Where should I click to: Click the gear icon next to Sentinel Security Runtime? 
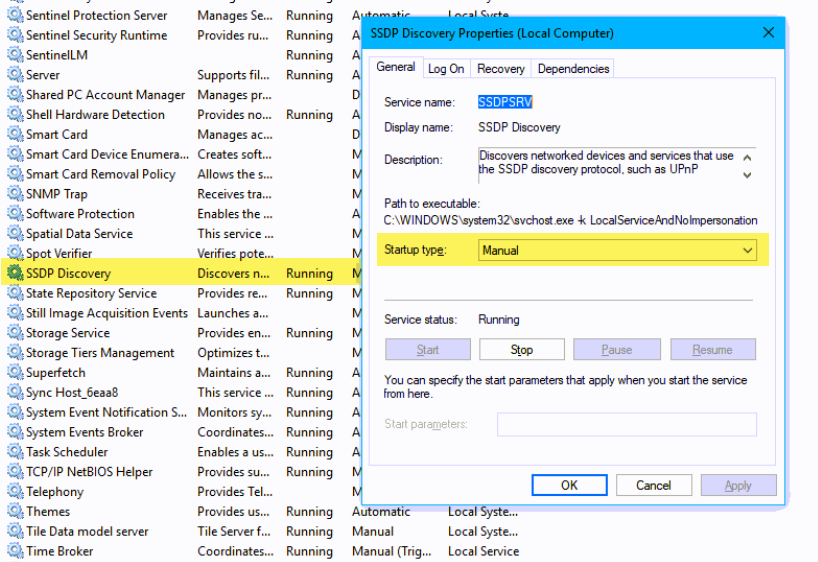point(15,35)
